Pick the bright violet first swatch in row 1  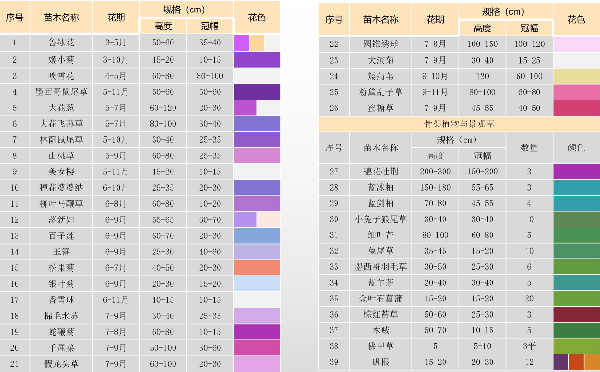(x=241, y=43)
